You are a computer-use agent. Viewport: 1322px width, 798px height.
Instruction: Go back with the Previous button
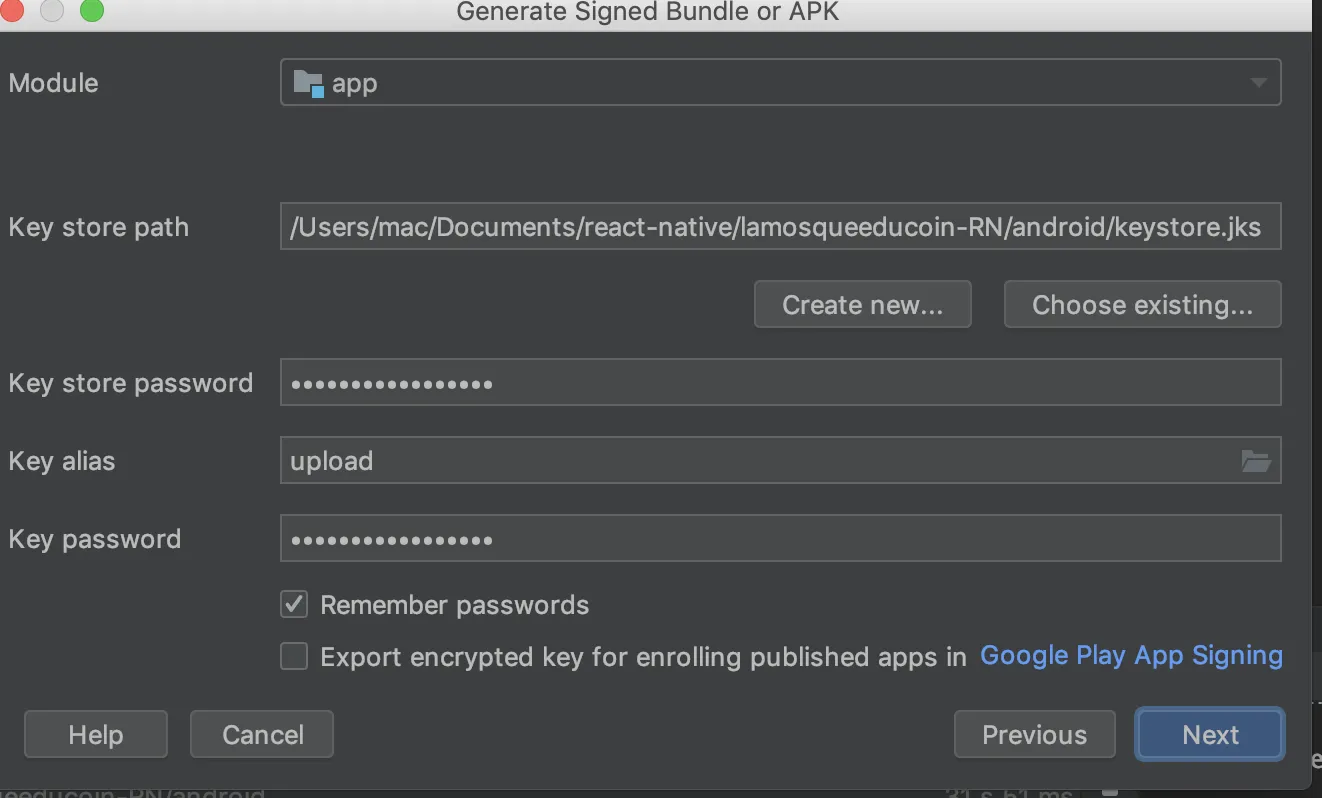[1034, 735]
